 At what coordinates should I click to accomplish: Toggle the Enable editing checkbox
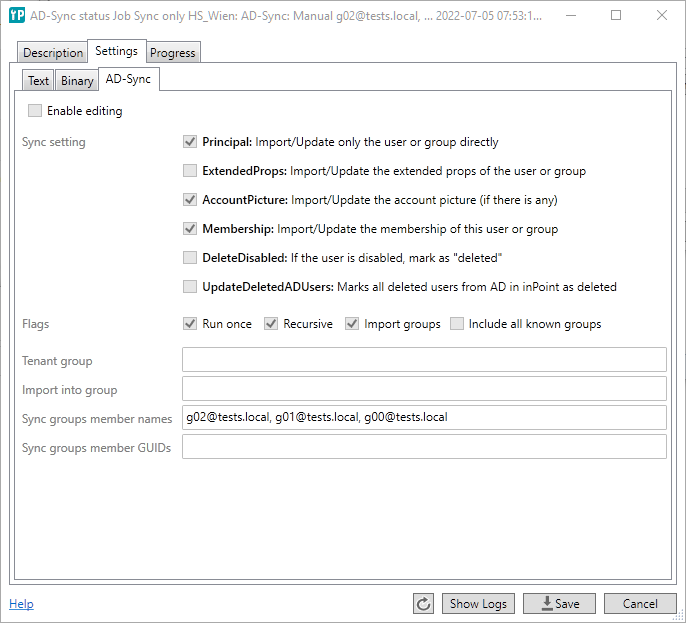pos(36,111)
